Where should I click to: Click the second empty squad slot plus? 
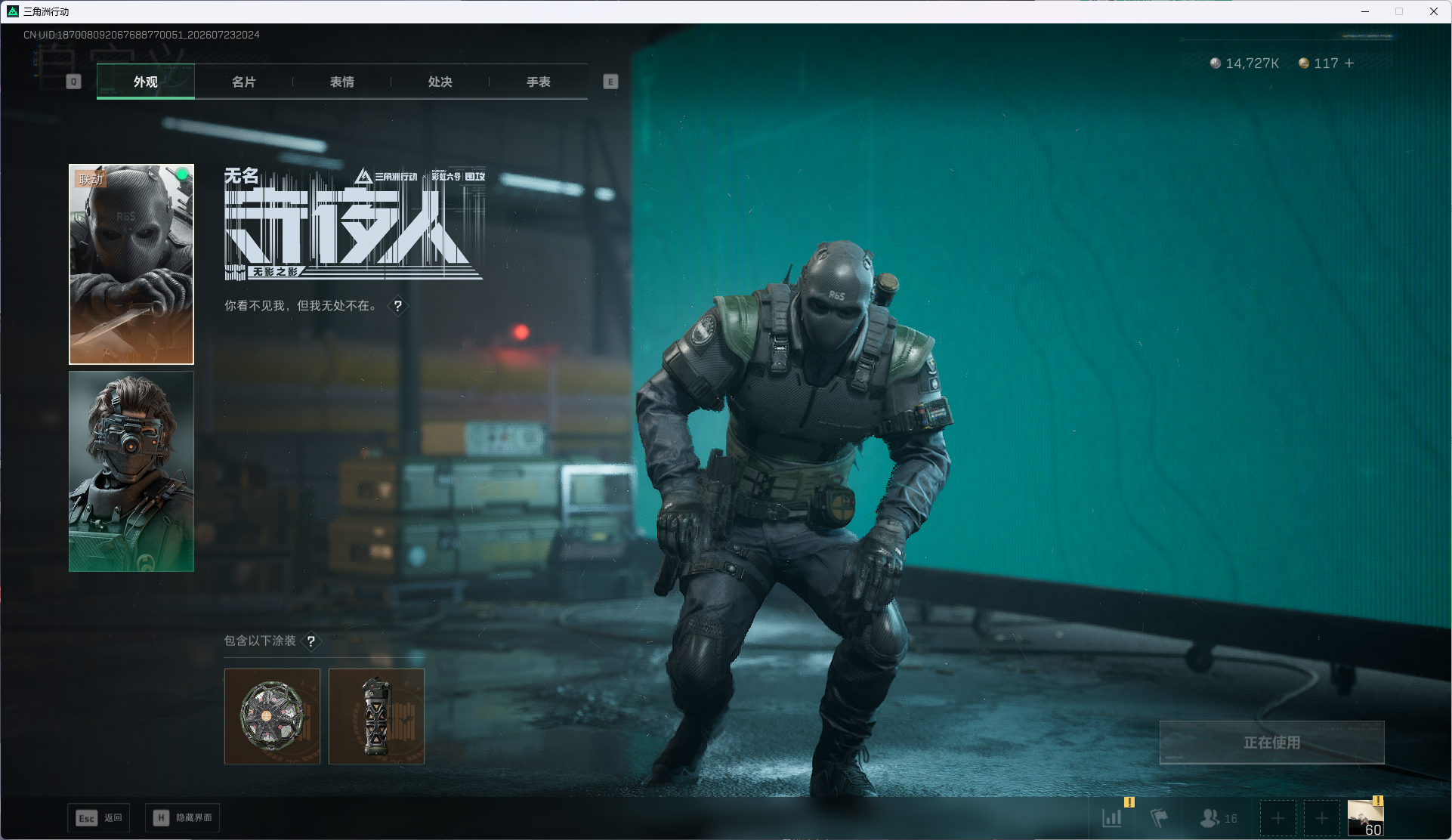click(x=1321, y=818)
